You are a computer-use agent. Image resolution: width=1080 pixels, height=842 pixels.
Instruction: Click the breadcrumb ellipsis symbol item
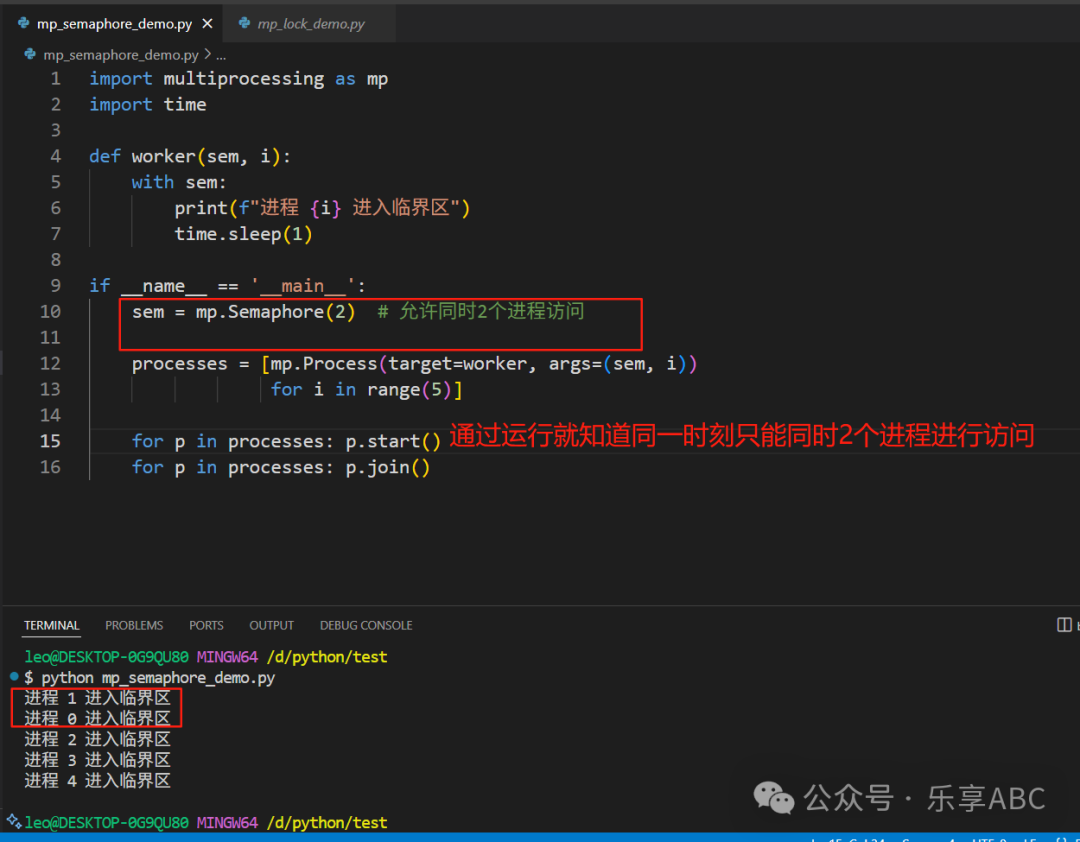point(220,55)
